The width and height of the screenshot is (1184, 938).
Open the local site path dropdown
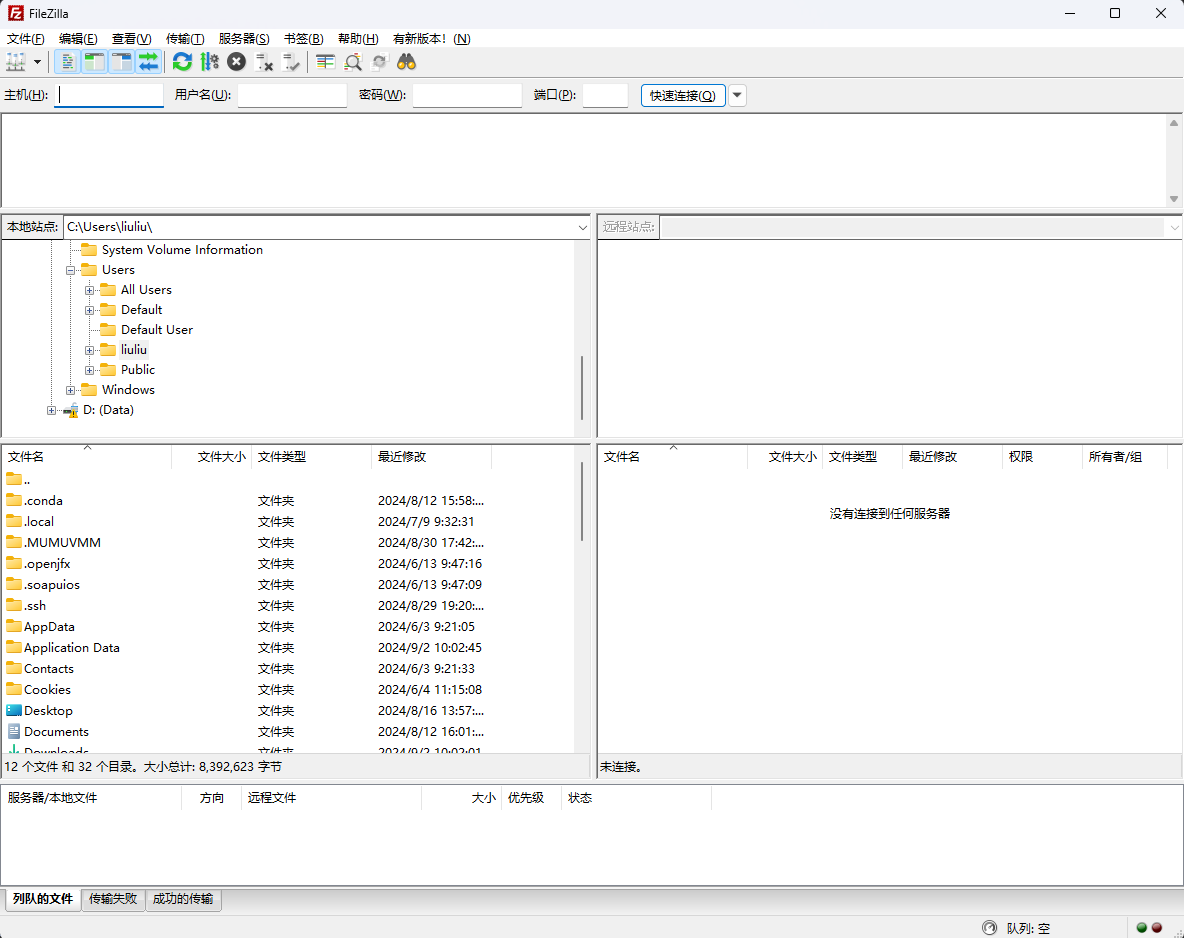pyautogui.click(x=582, y=227)
